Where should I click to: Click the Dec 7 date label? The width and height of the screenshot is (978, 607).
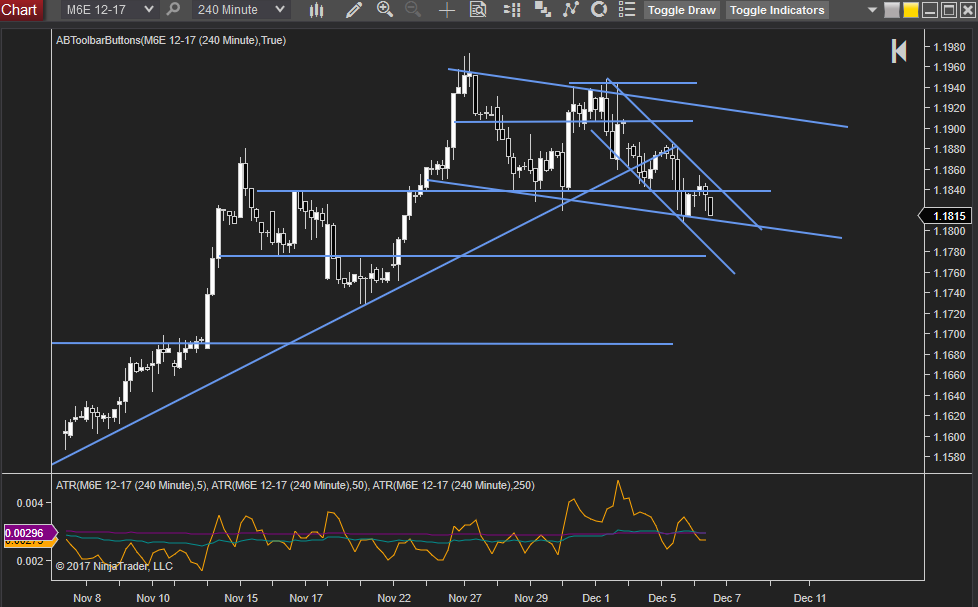pos(727,598)
